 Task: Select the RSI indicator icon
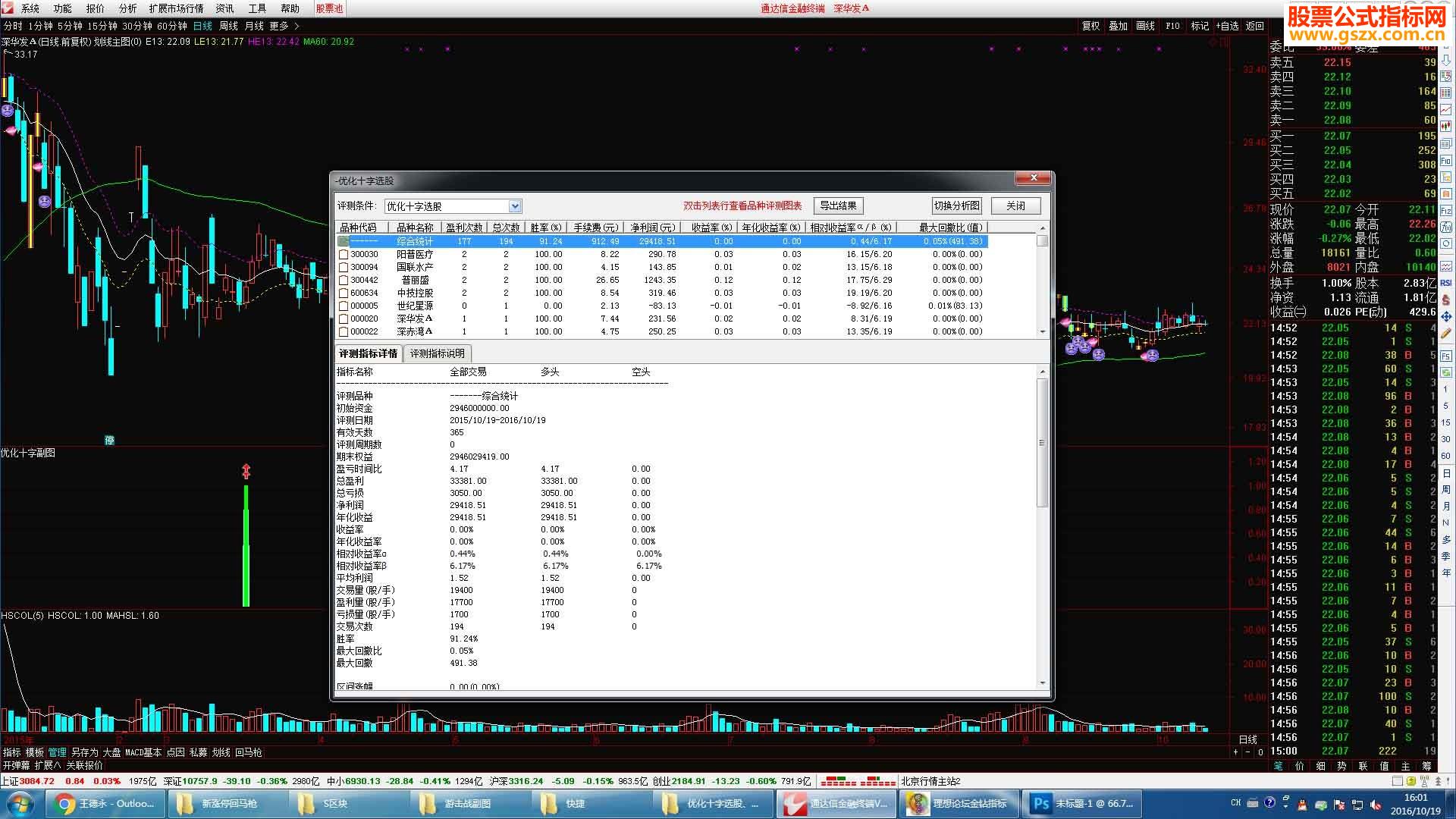coord(1446,283)
